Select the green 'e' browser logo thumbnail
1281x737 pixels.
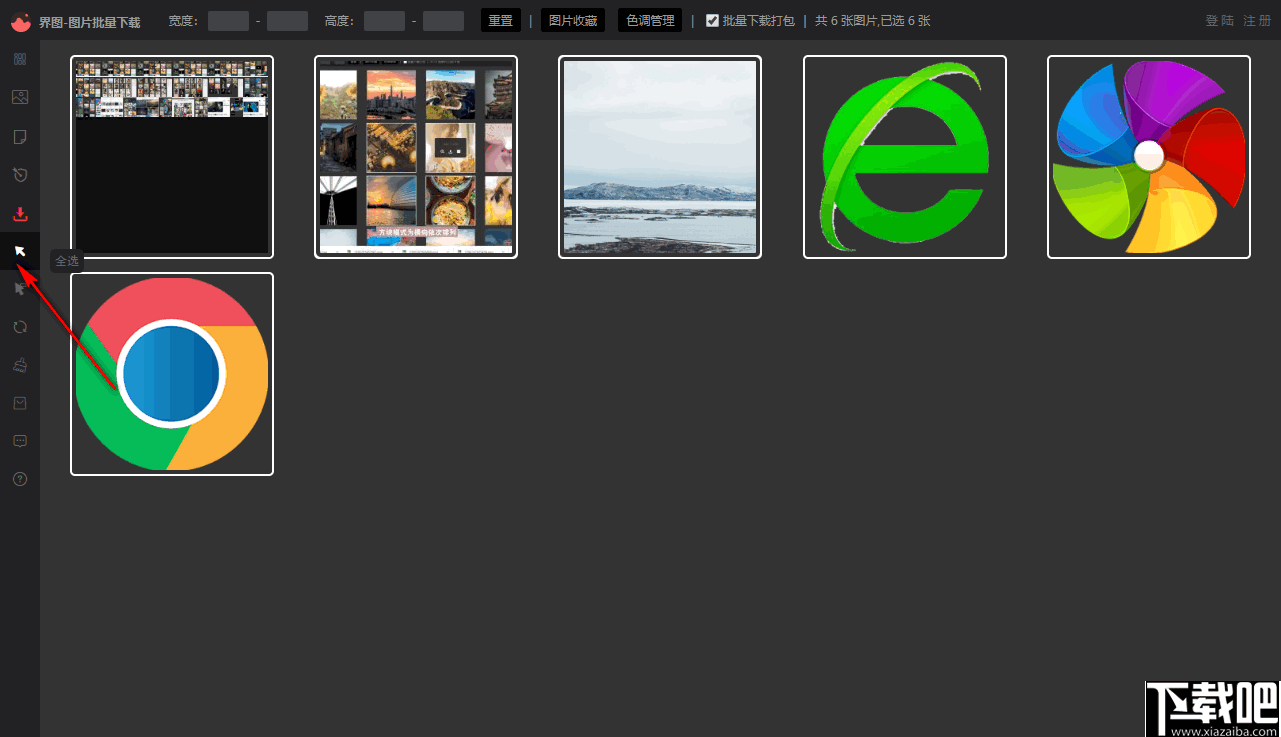[905, 157]
